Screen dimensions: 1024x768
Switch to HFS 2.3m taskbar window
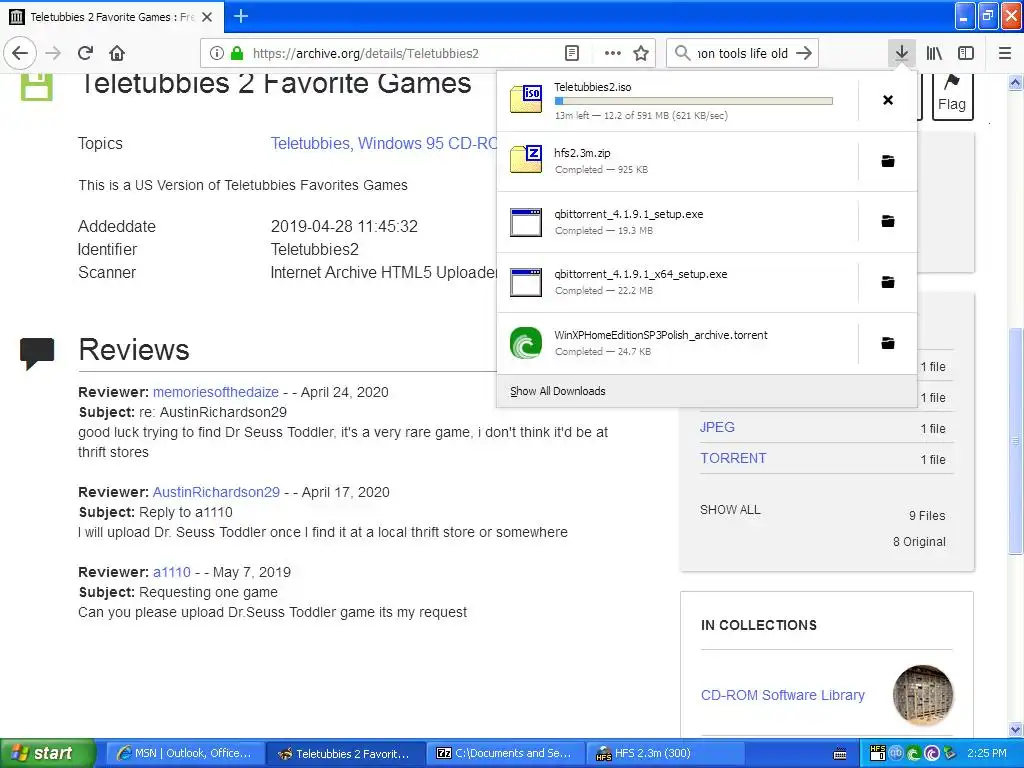click(665, 753)
